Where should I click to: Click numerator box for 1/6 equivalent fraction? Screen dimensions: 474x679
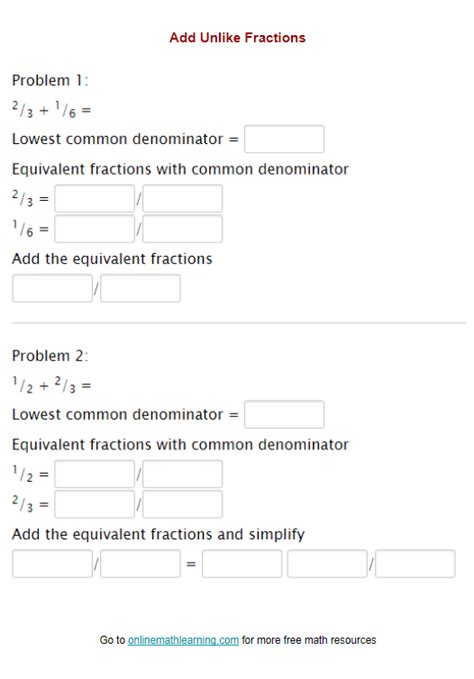(94, 229)
